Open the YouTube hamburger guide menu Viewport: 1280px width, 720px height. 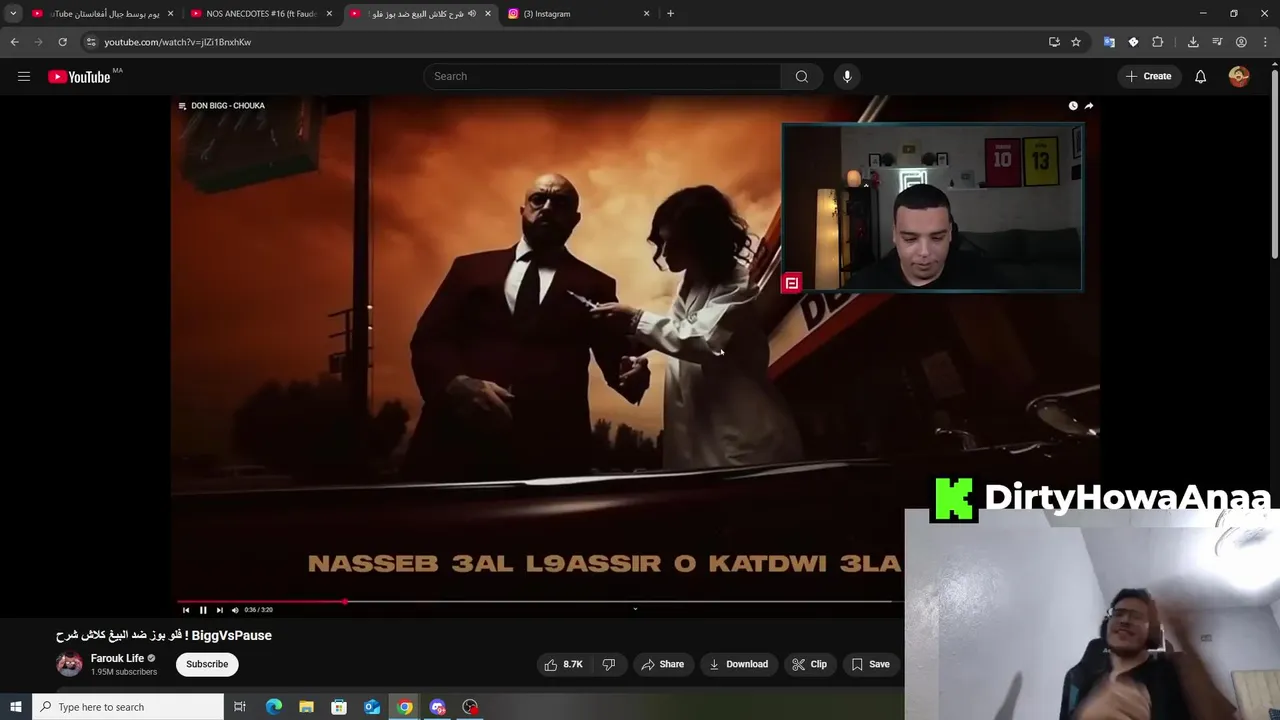[x=24, y=76]
